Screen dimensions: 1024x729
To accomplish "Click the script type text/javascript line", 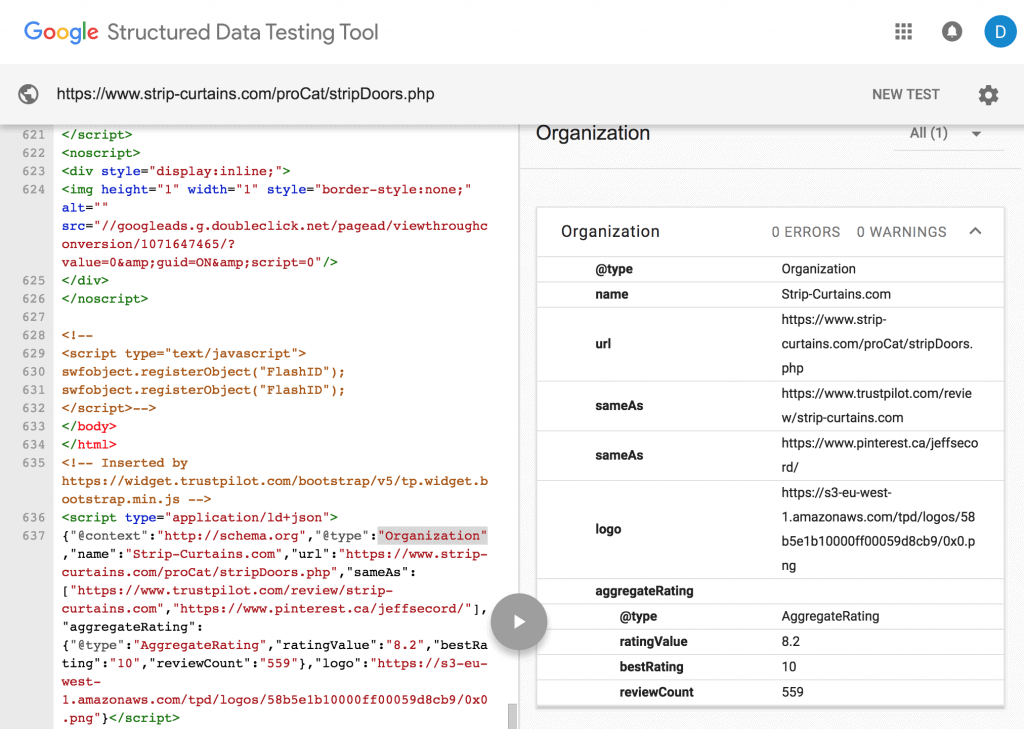I will tap(184, 353).
